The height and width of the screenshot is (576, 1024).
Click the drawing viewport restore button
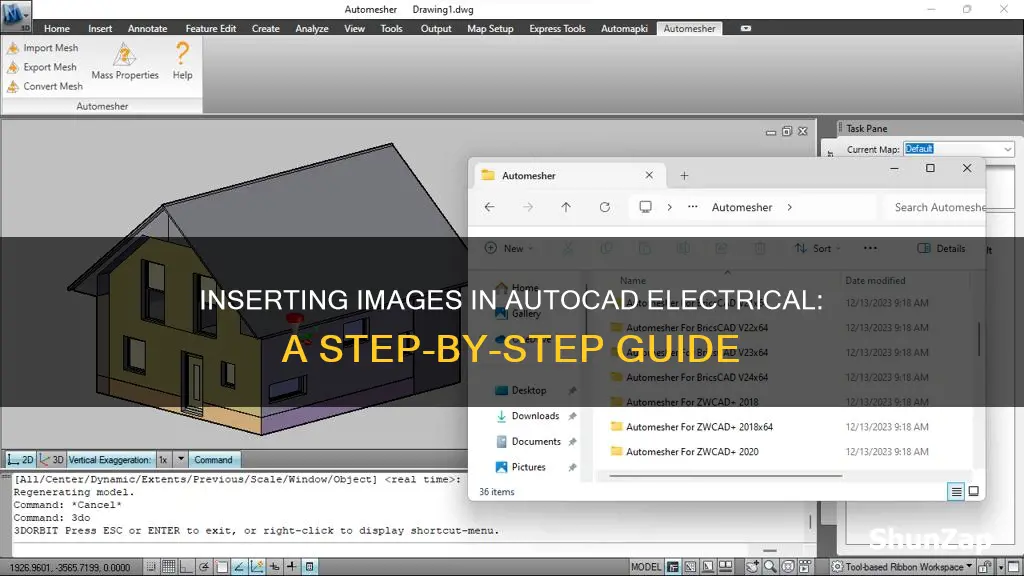click(x=786, y=131)
